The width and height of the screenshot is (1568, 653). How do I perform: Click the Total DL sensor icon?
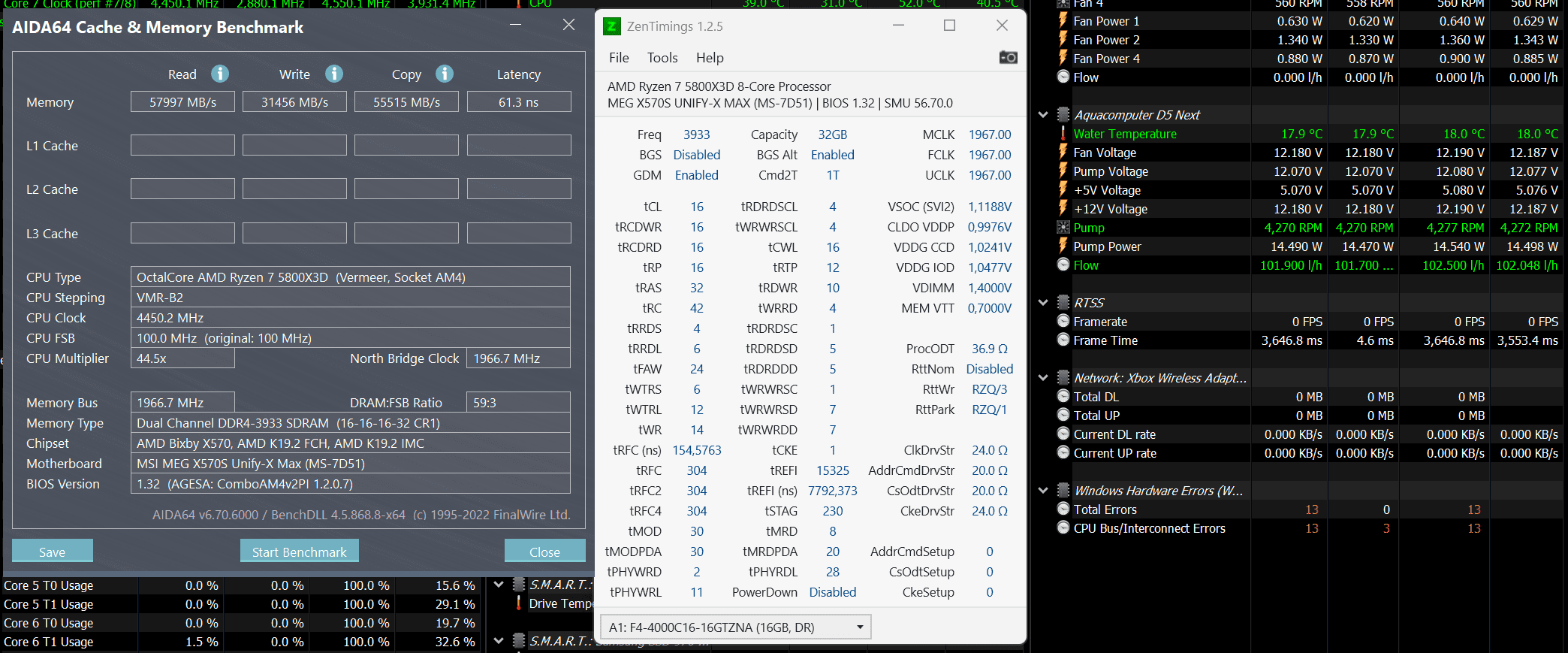tap(1063, 397)
